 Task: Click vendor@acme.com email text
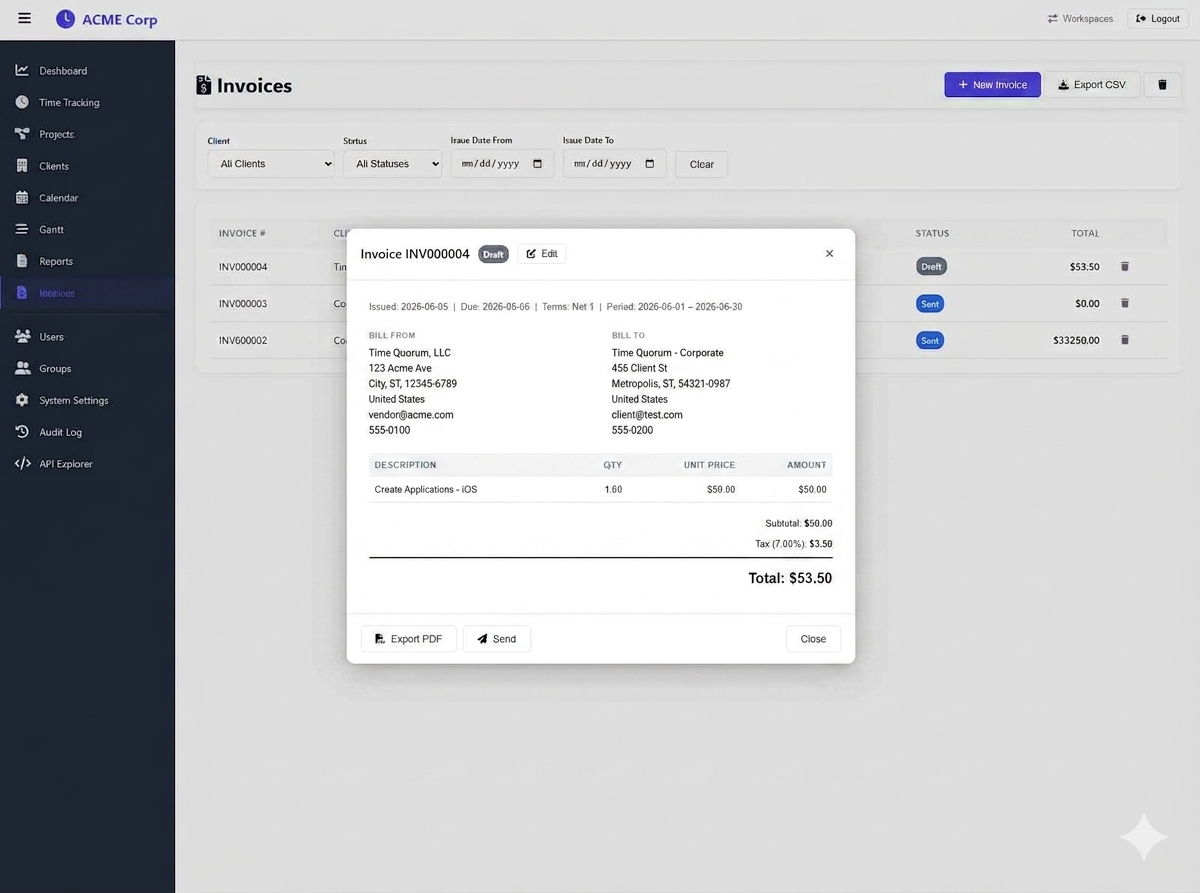pyautogui.click(x=411, y=415)
